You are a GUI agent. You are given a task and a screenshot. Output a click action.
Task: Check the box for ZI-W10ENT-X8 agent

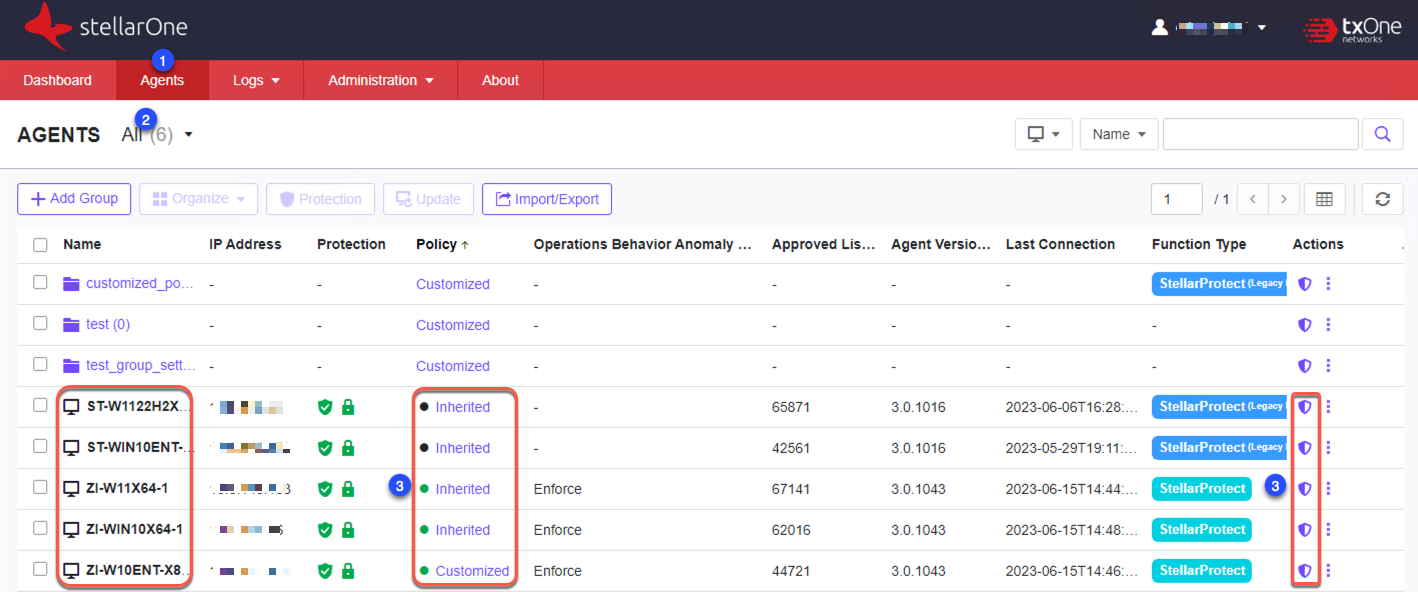[40, 570]
